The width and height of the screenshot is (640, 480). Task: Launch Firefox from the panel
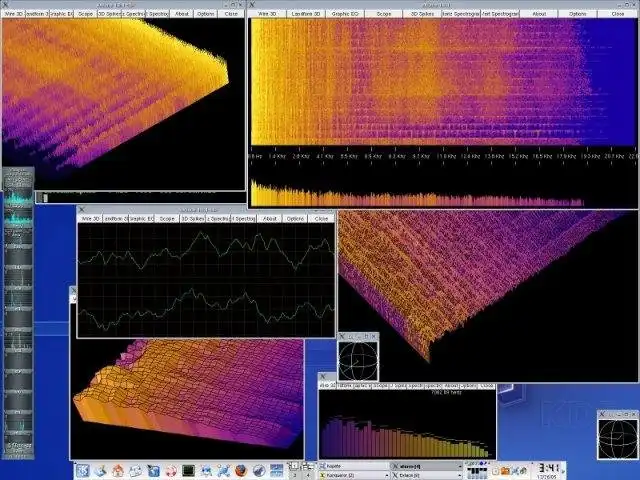(x=241, y=471)
